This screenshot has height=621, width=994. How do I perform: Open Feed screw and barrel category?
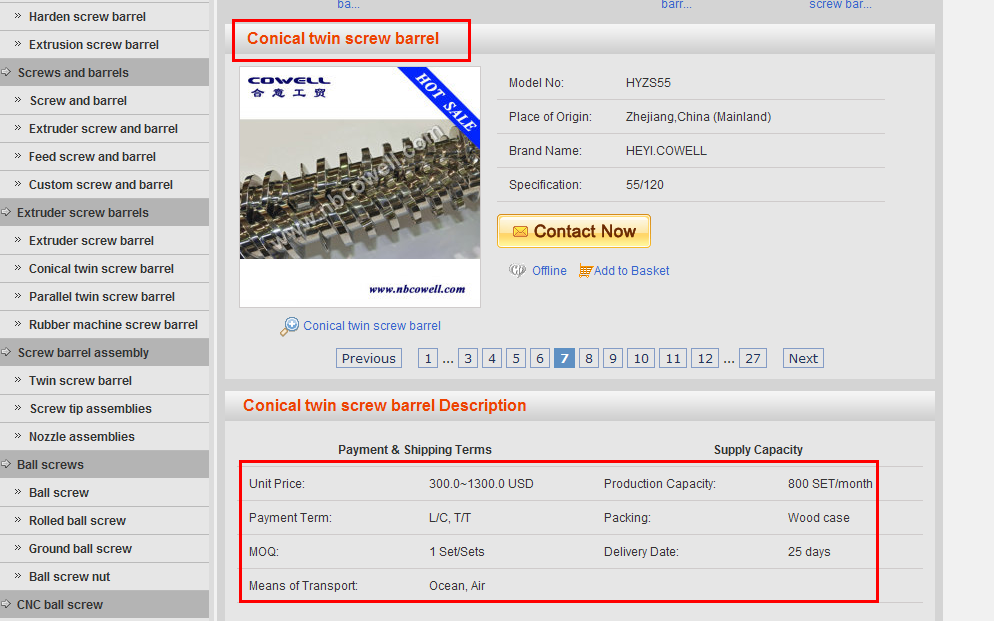point(92,157)
